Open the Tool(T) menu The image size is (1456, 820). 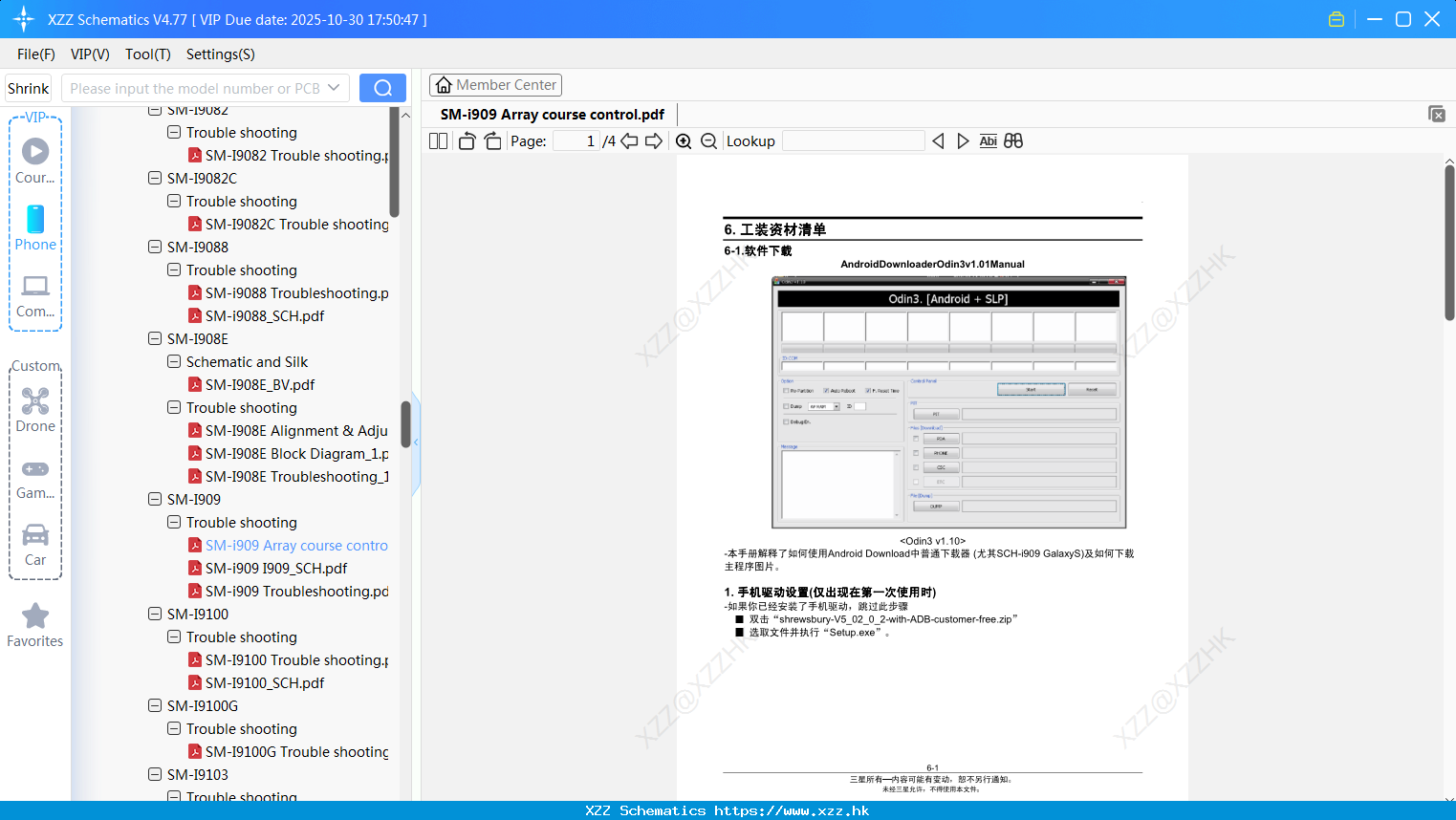coord(148,54)
